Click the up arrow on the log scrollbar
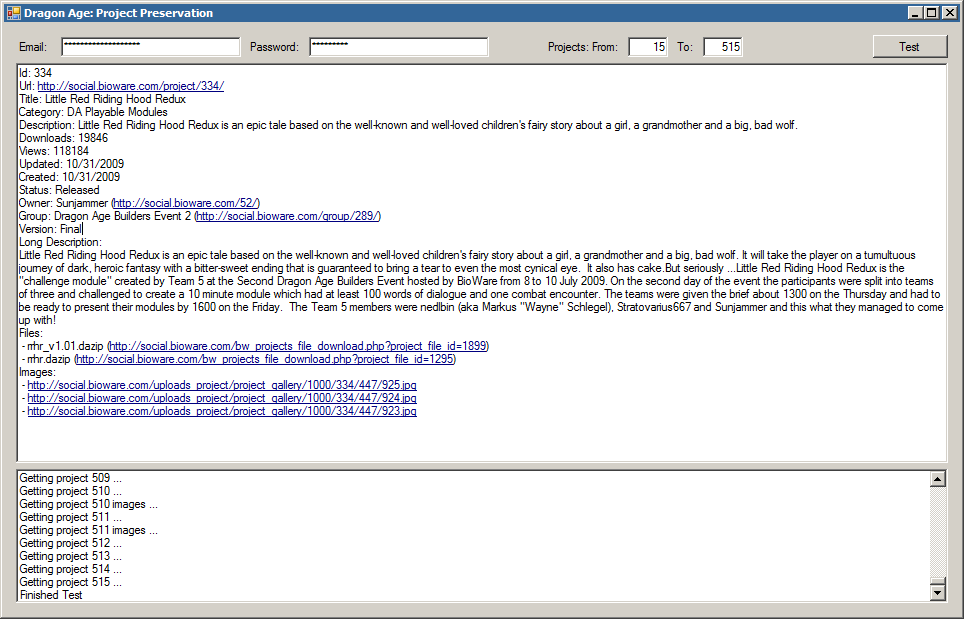Viewport: 964px width, 619px height. point(937,478)
